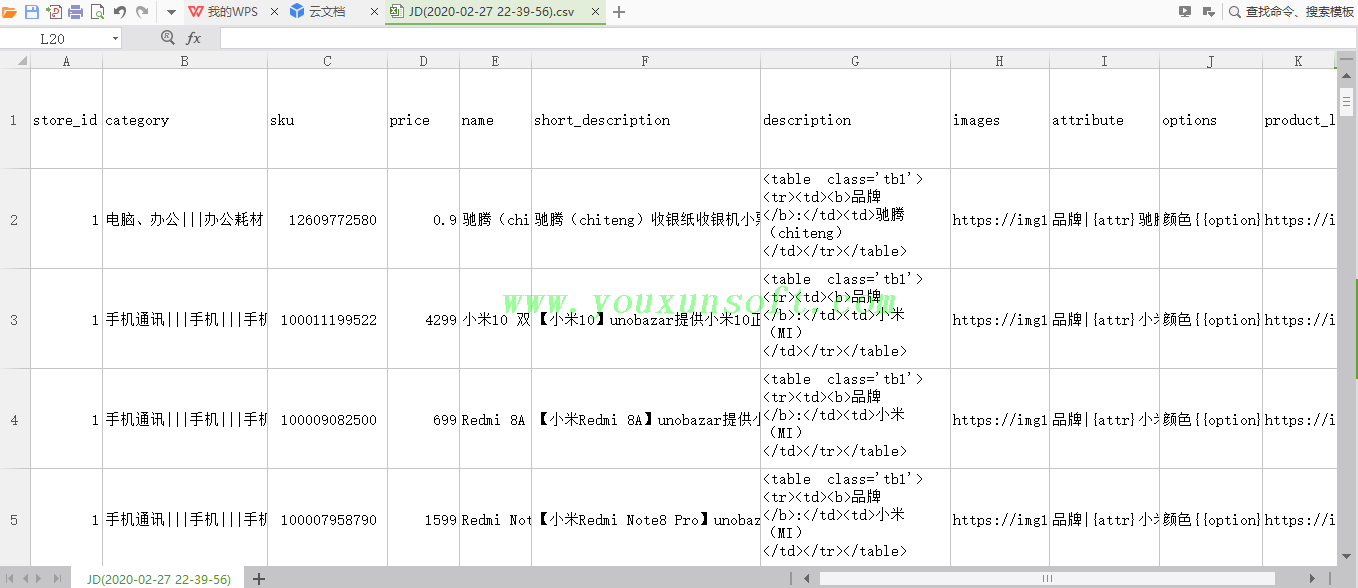The height and width of the screenshot is (588, 1358).
Task: Click the category cell 电脑、办公|||办公耗材
Action: [185, 220]
